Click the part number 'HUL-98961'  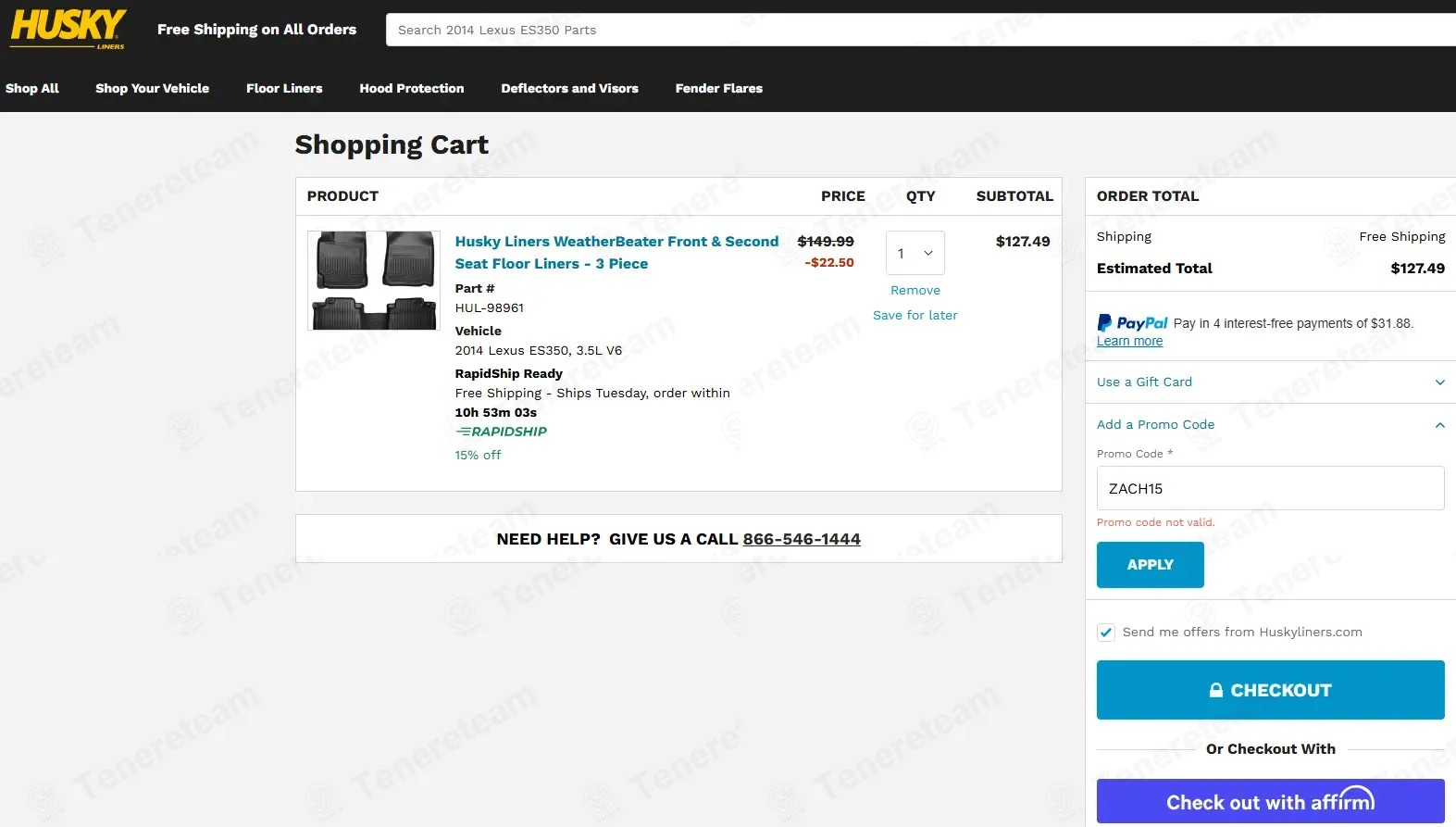pyautogui.click(x=490, y=308)
